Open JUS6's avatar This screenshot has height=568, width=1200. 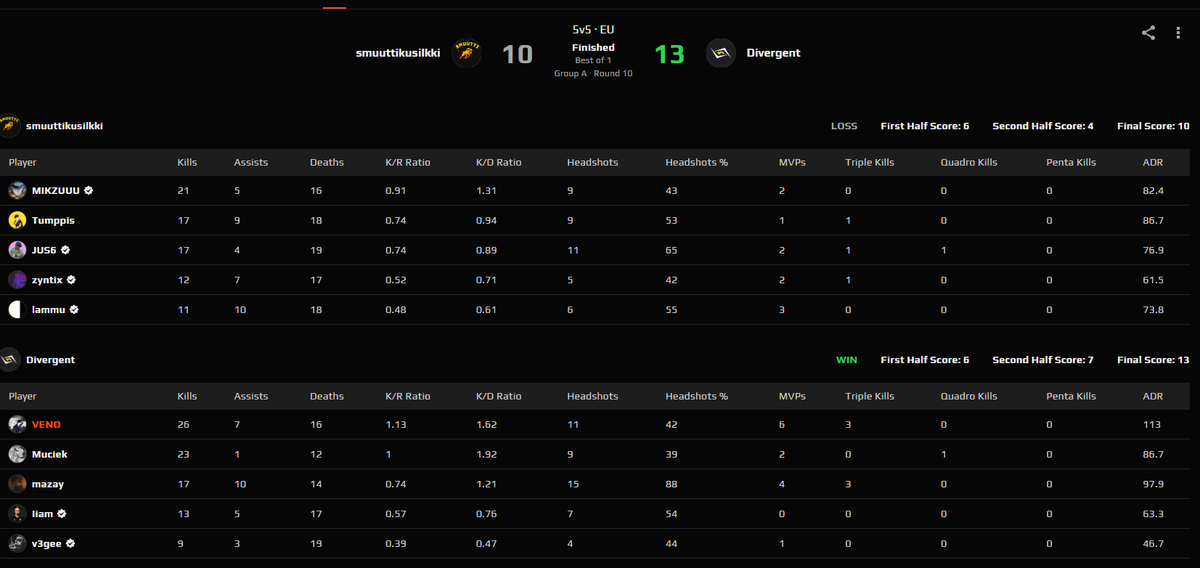click(x=17, y=250)
